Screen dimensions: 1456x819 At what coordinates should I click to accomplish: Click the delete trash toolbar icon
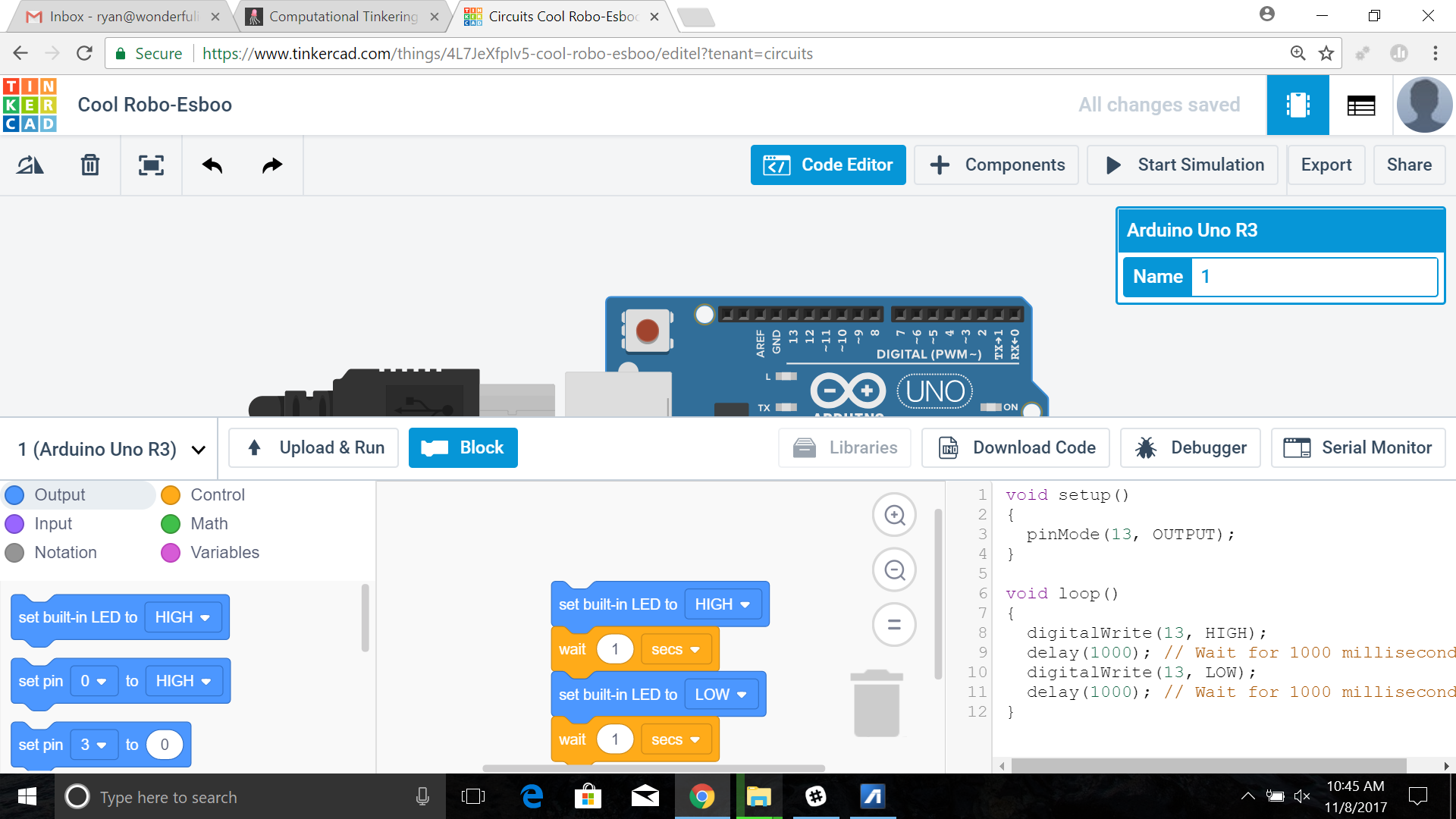point(90,165)
